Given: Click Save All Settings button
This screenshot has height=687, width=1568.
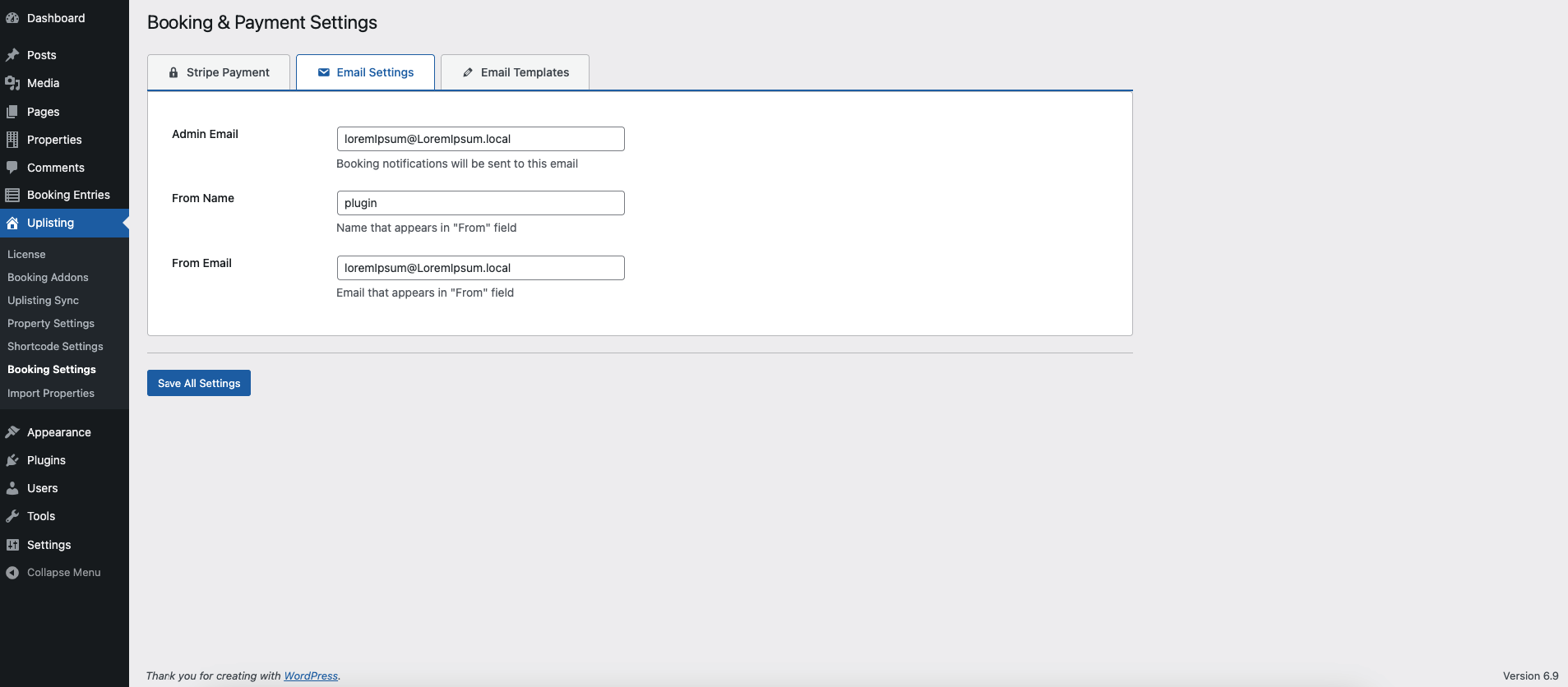Looking at the screenshot, I should pyautogui.click(x=199, y=383).
